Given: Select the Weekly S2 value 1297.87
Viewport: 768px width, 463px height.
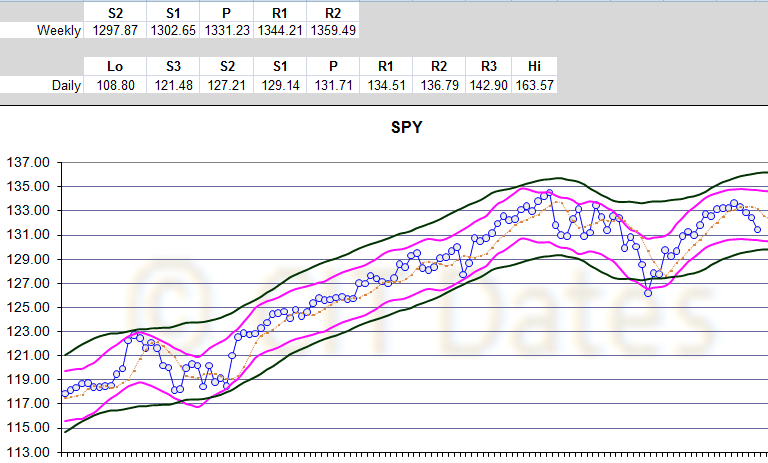Looking at the screenshot, I should pos(115,30).
